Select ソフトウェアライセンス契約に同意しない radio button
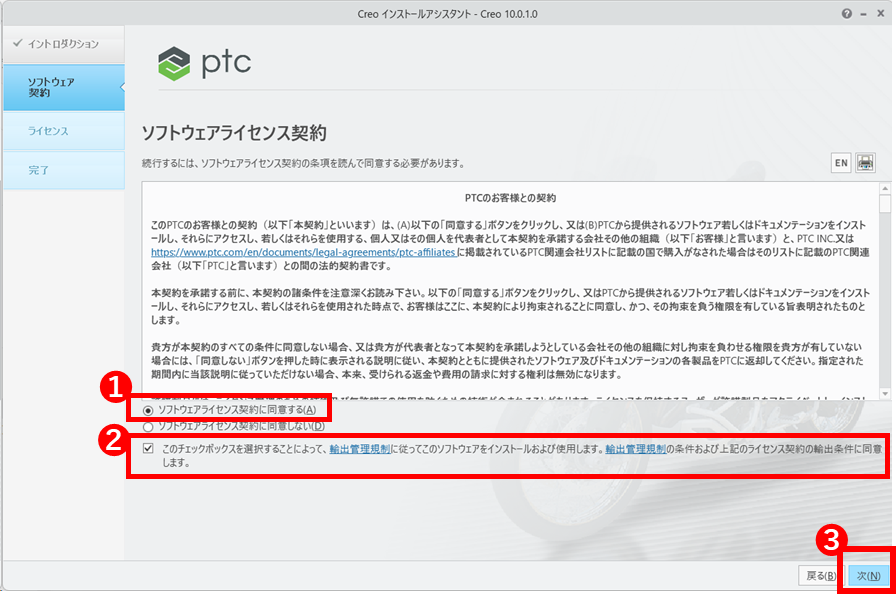Screen dimensions: 896x594 tap(149, 426)
